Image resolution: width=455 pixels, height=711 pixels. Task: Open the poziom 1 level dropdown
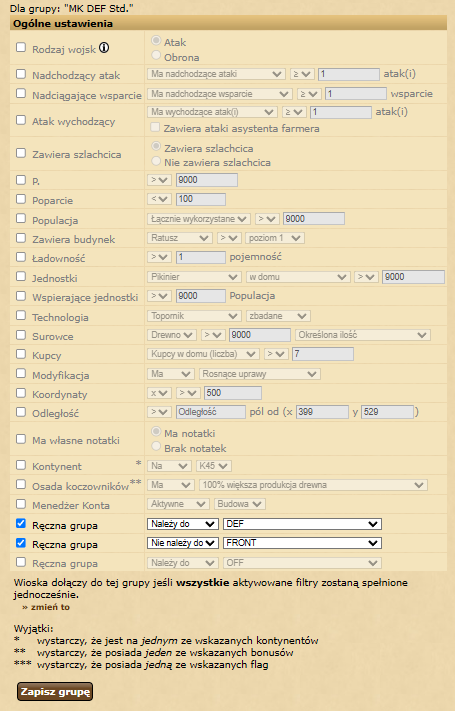(274, 238)
